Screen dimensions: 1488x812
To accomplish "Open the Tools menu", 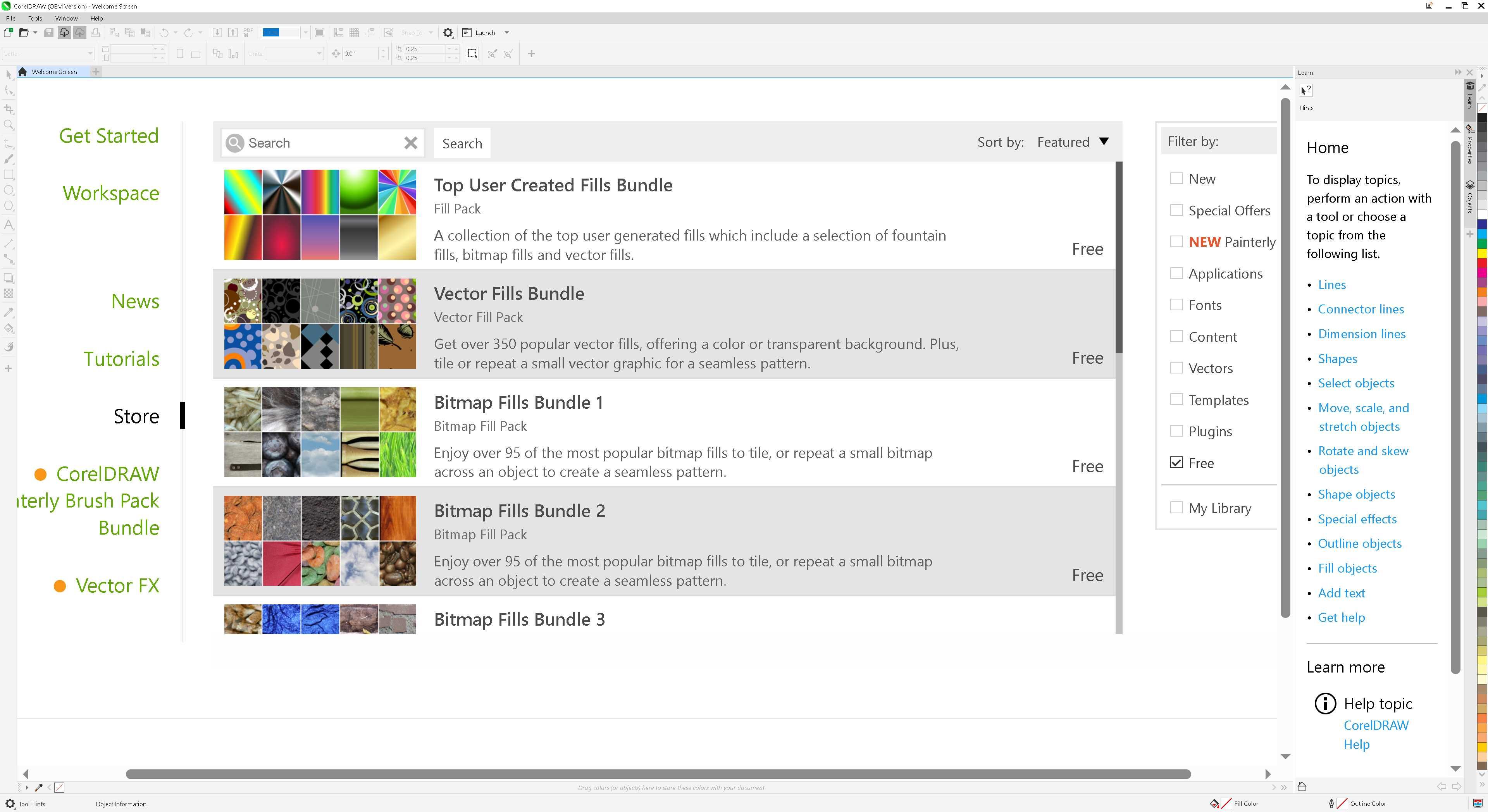I will 35,19.
